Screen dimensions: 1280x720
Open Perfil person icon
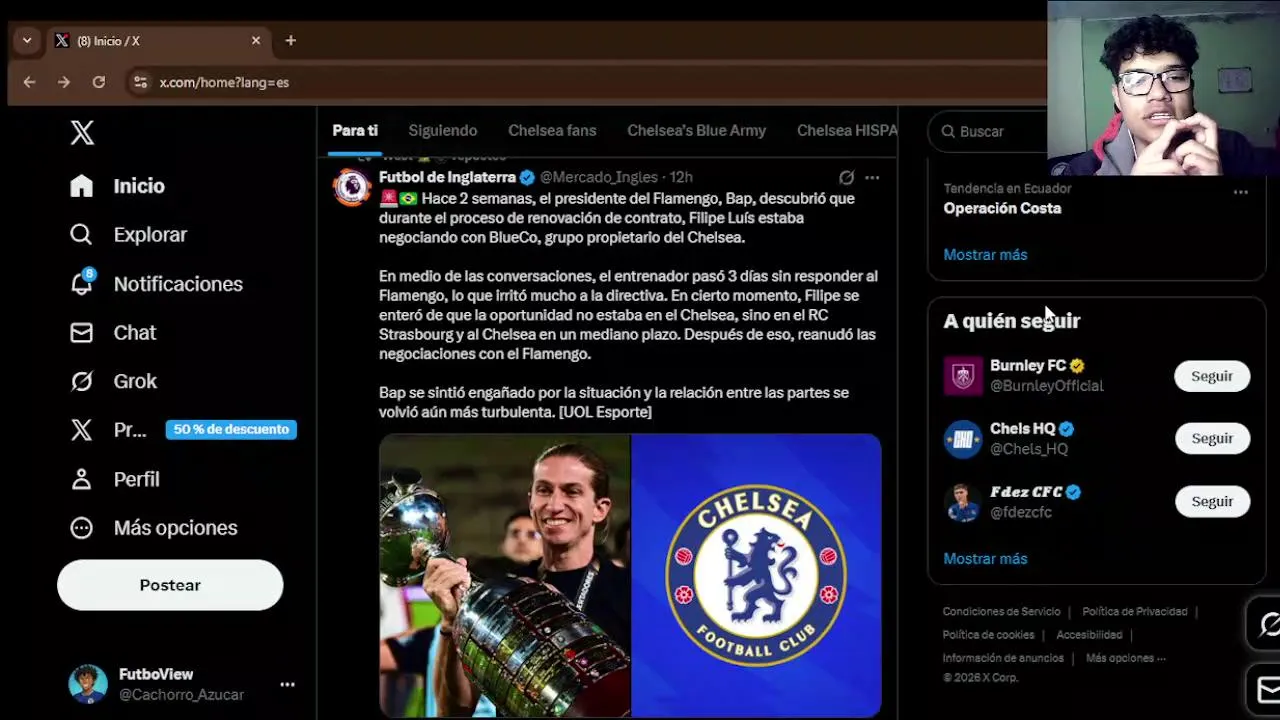tap(82, 479)
